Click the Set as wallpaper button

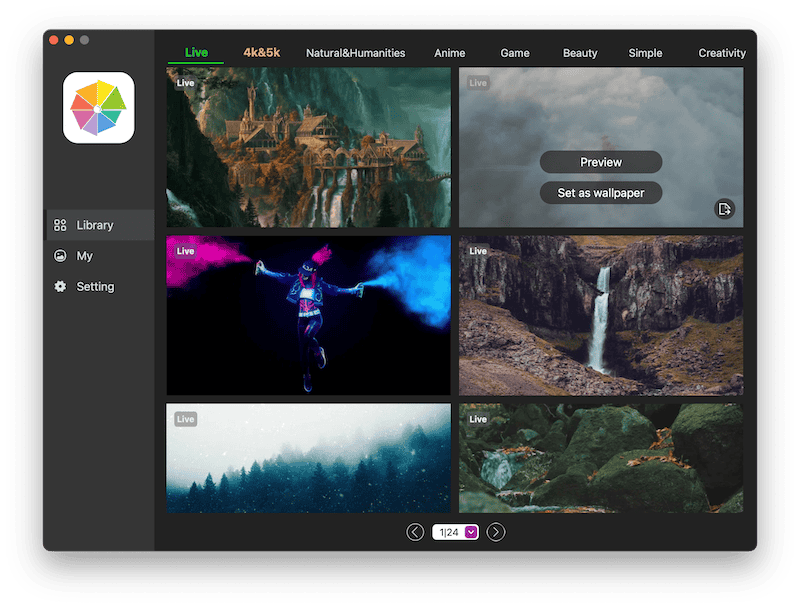click(x=601, y=192)
